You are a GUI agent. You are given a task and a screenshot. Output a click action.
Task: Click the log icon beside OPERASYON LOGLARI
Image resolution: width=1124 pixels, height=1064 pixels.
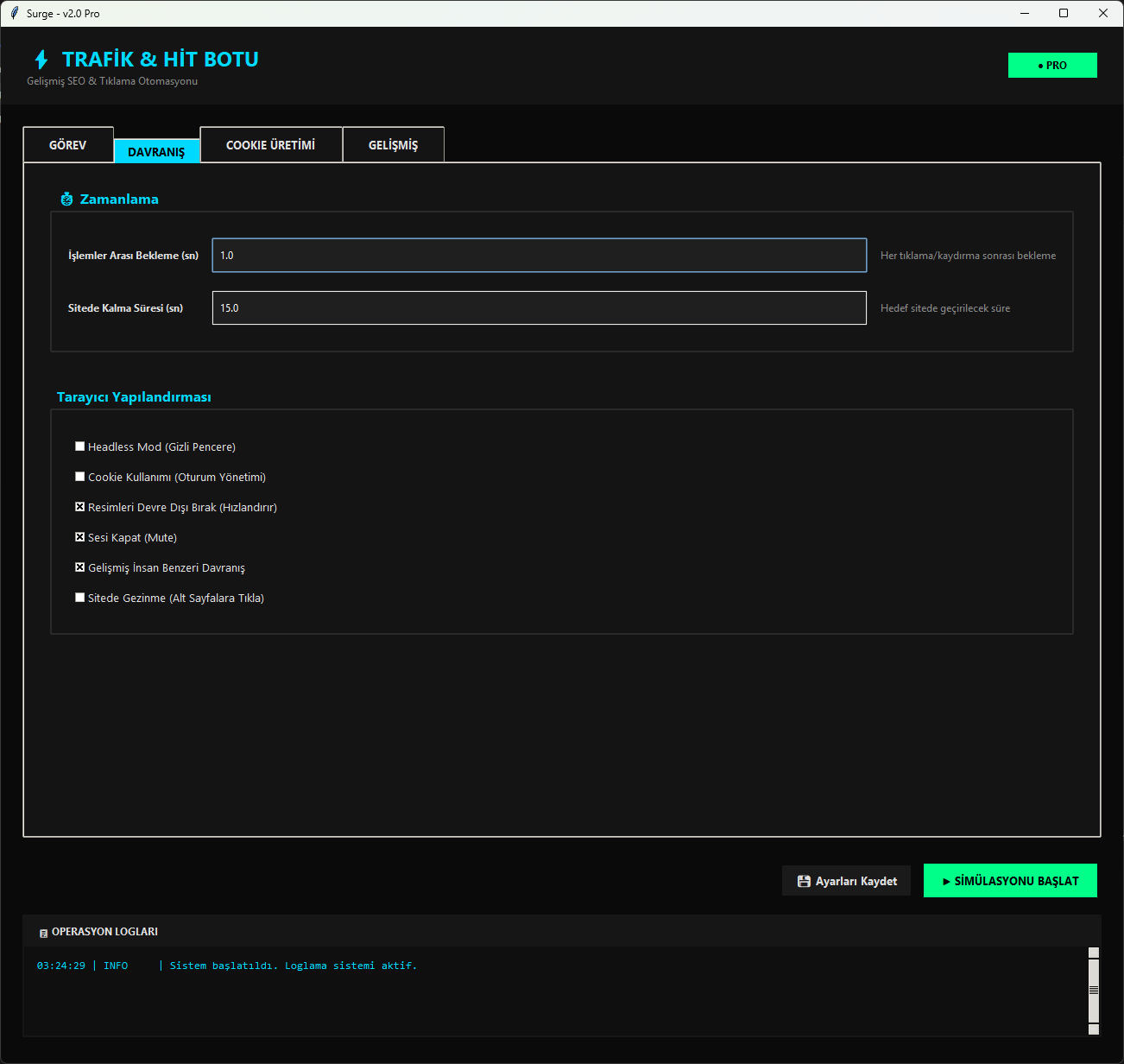43,933
